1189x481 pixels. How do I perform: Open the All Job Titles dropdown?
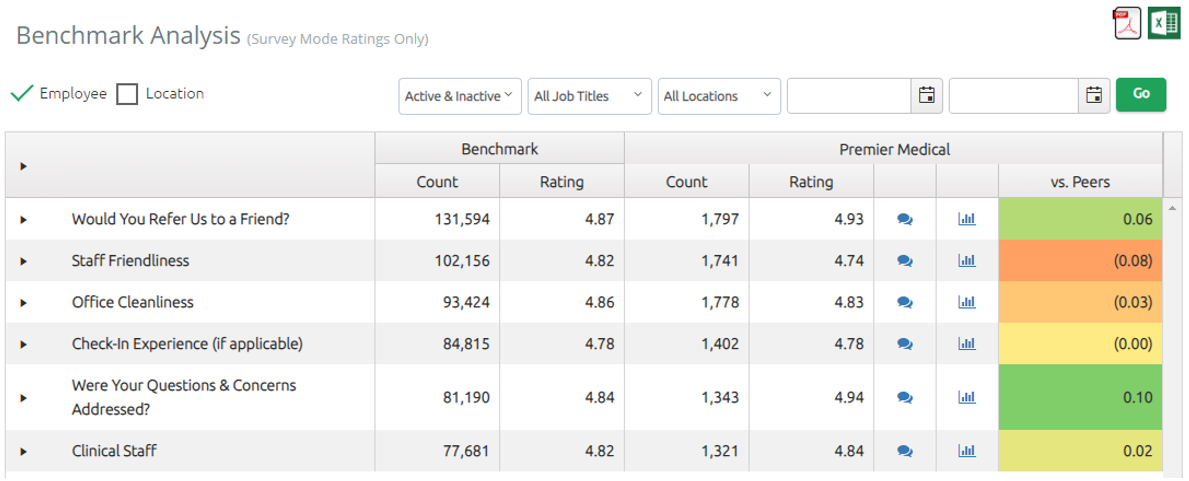pyautogui.click(x=589, y=96)
